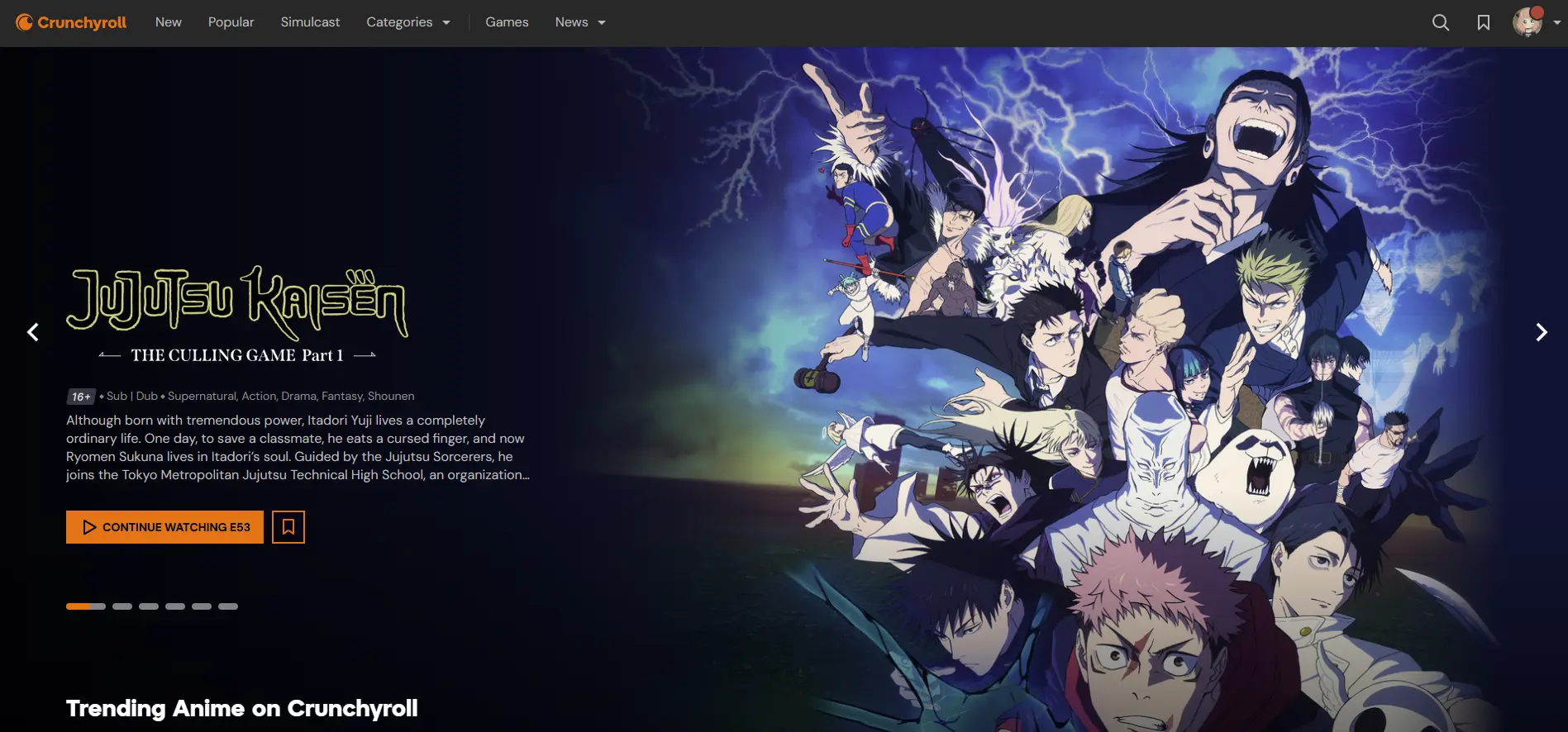The width and height of the screenshot is (1568, 732).
Task: Open the Games page
Action: point(507,22)
